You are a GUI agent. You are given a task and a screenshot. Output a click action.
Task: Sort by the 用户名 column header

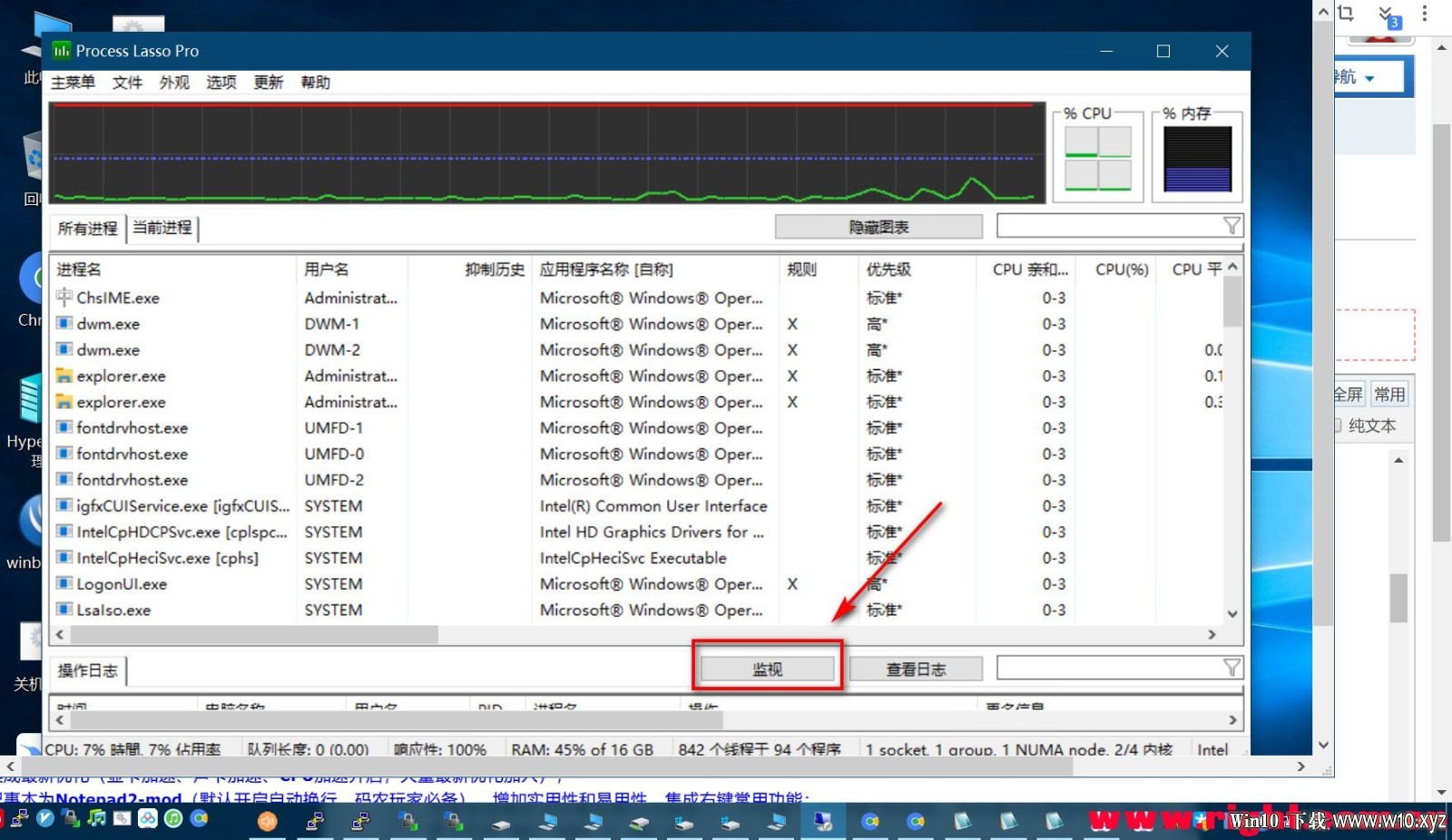click(352, 269)
